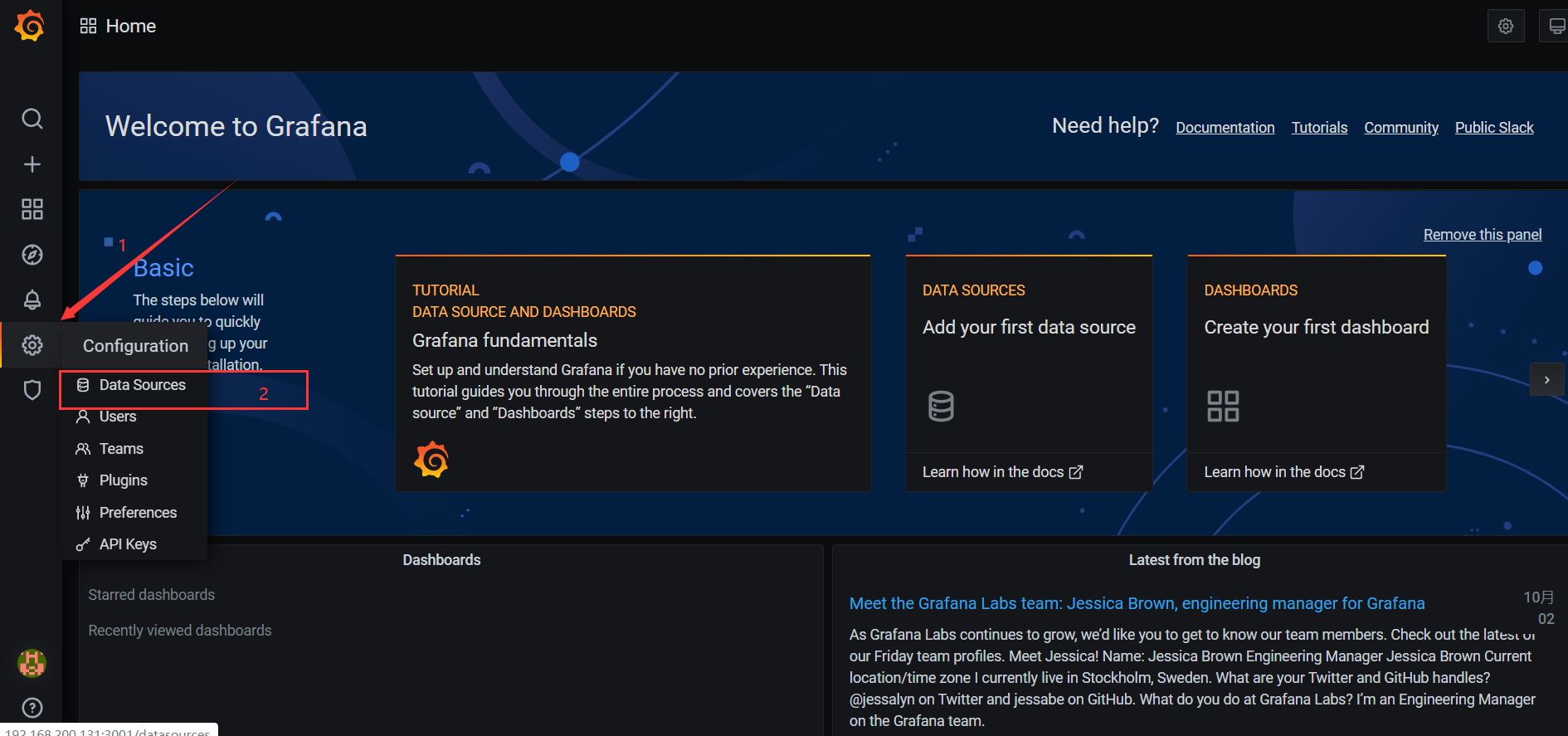Screen dimensions: 1568x736
Task: Open the Alerting bell icon
Action: [32, 300]
